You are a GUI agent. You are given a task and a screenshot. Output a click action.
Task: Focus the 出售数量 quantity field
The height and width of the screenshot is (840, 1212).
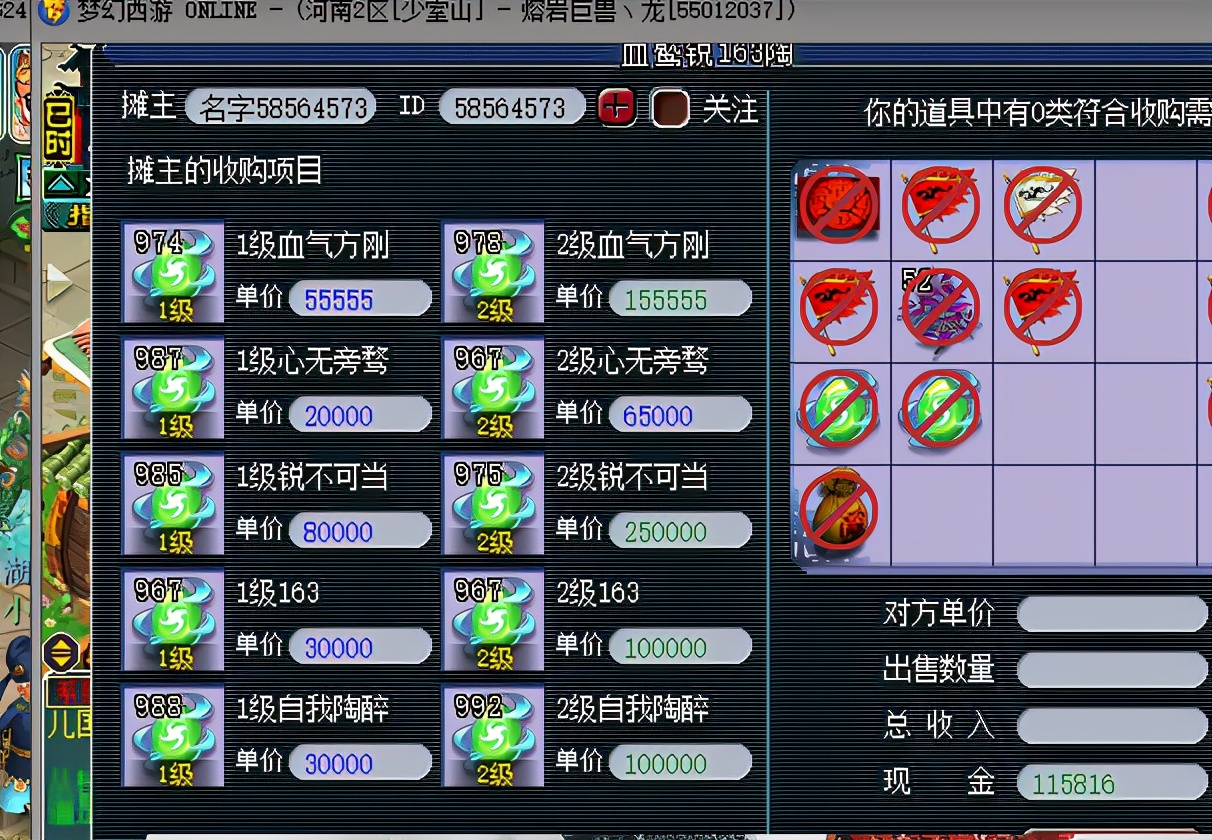[x=1112, y=669]
